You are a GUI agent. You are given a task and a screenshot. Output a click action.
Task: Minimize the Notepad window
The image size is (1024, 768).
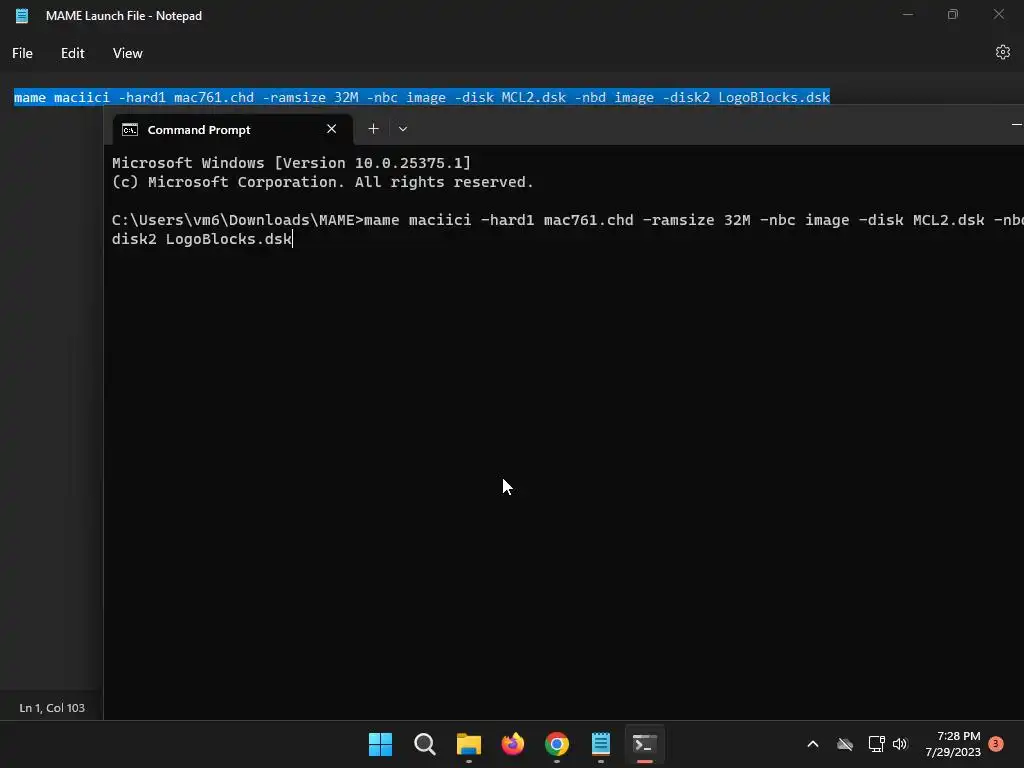pos(908,14)
